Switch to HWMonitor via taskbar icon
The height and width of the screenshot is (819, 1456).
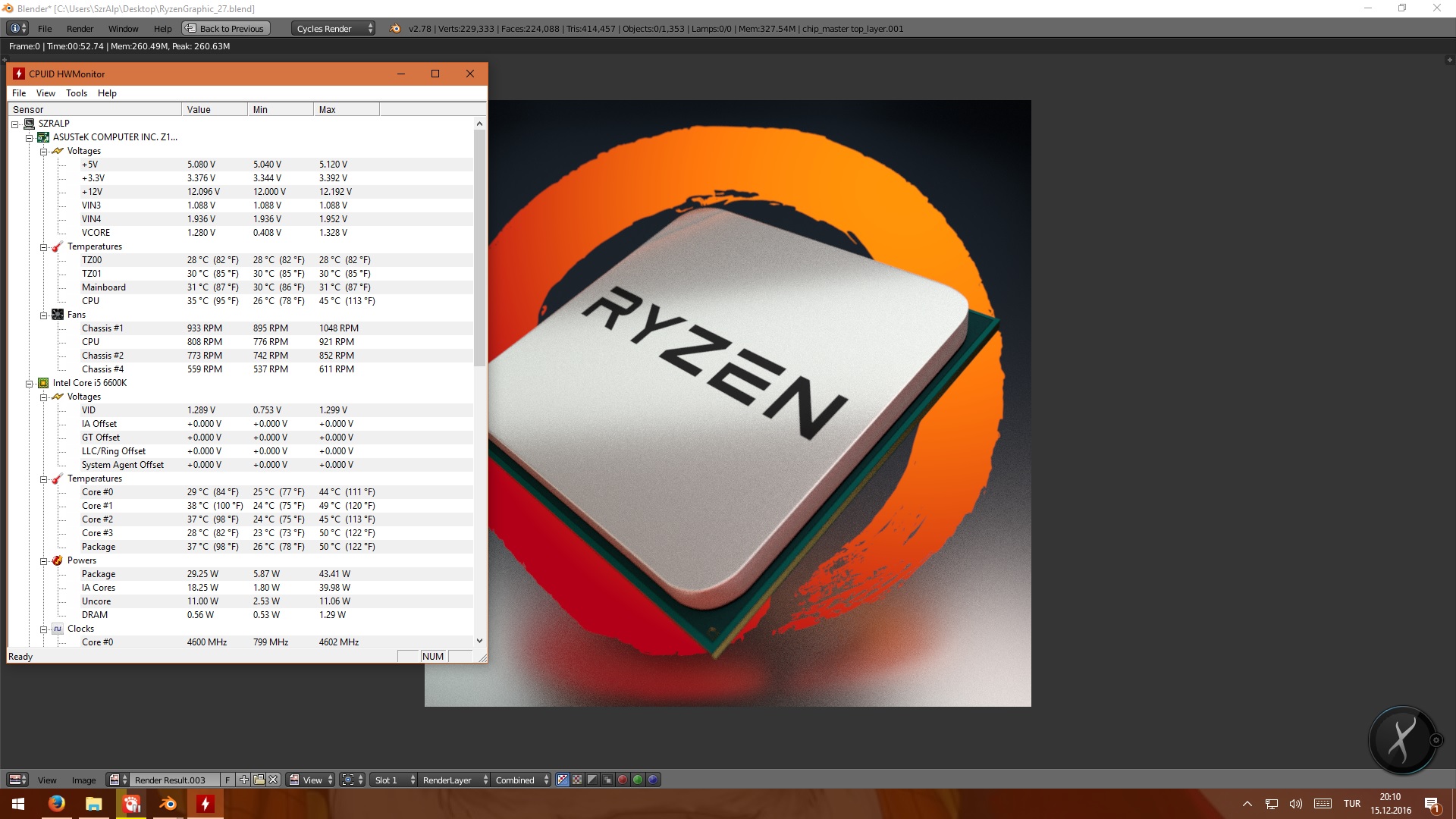pyautogui.click(x=205, y=803)
